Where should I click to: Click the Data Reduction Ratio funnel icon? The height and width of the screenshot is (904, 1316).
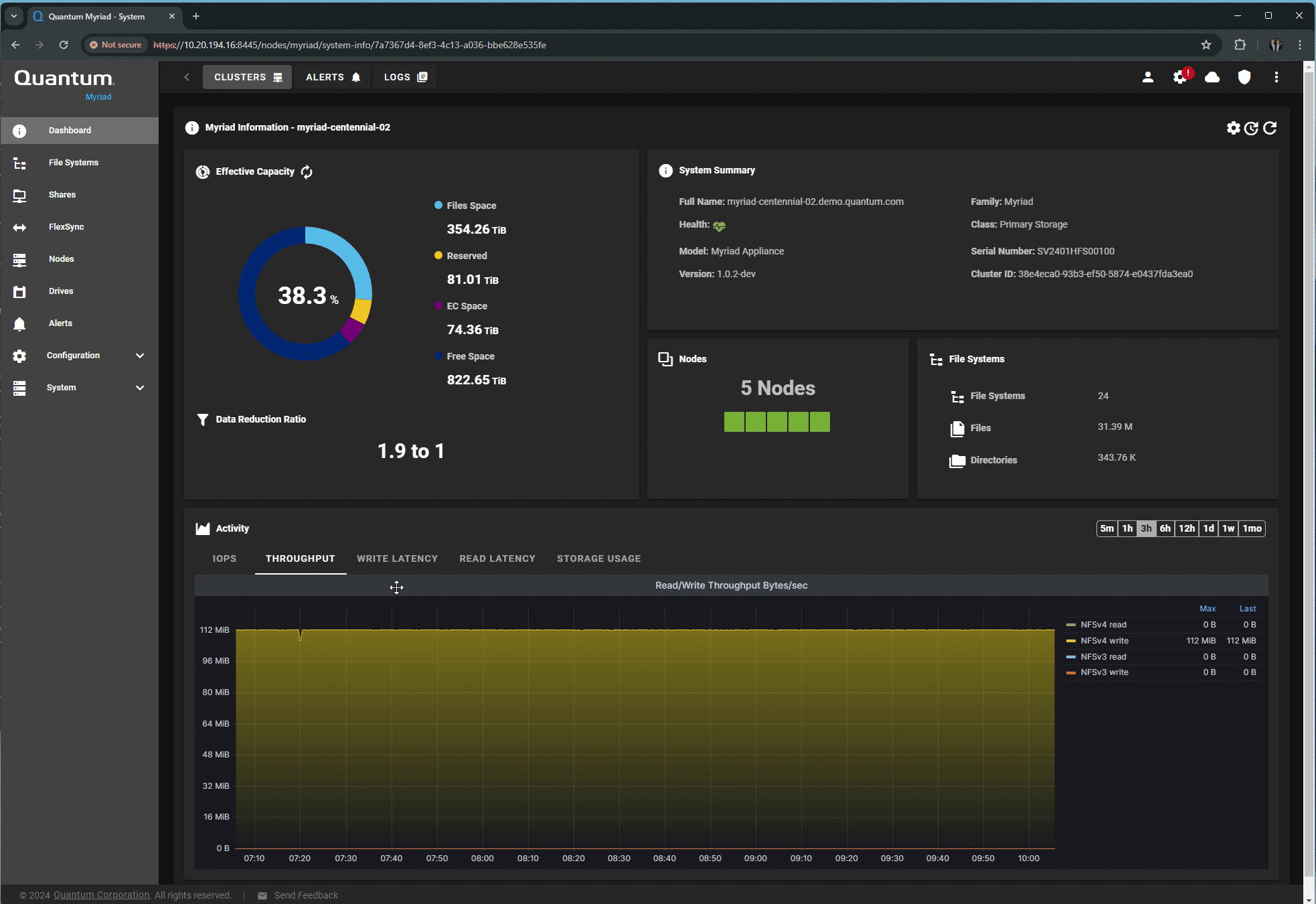point(203,420)
